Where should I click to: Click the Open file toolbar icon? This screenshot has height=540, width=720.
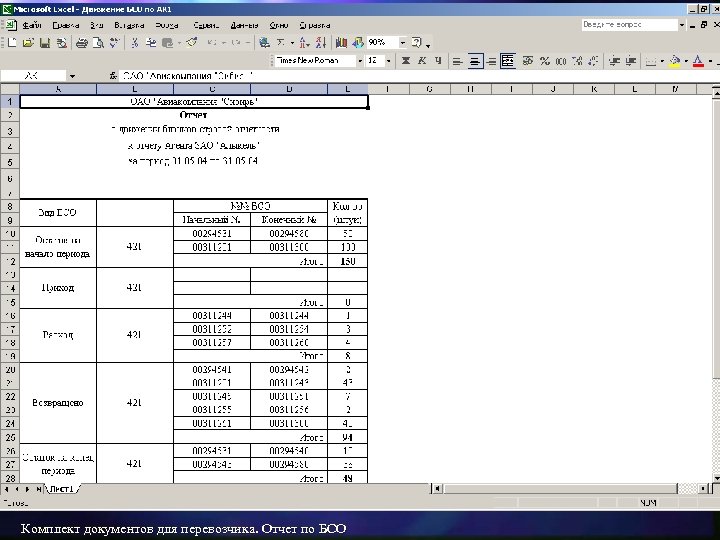(28, 43)
